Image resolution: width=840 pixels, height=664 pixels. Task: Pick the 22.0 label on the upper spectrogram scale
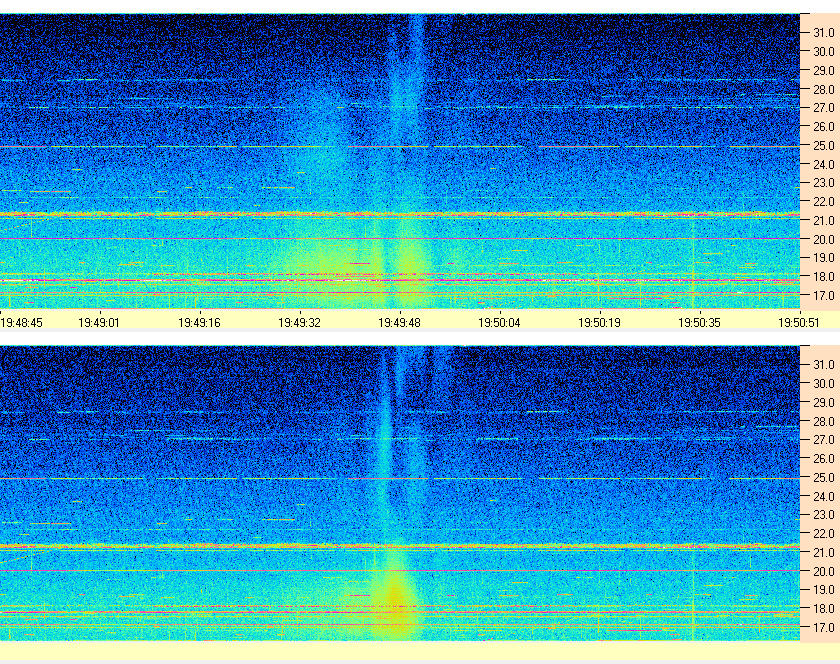(x=824, y=202)
